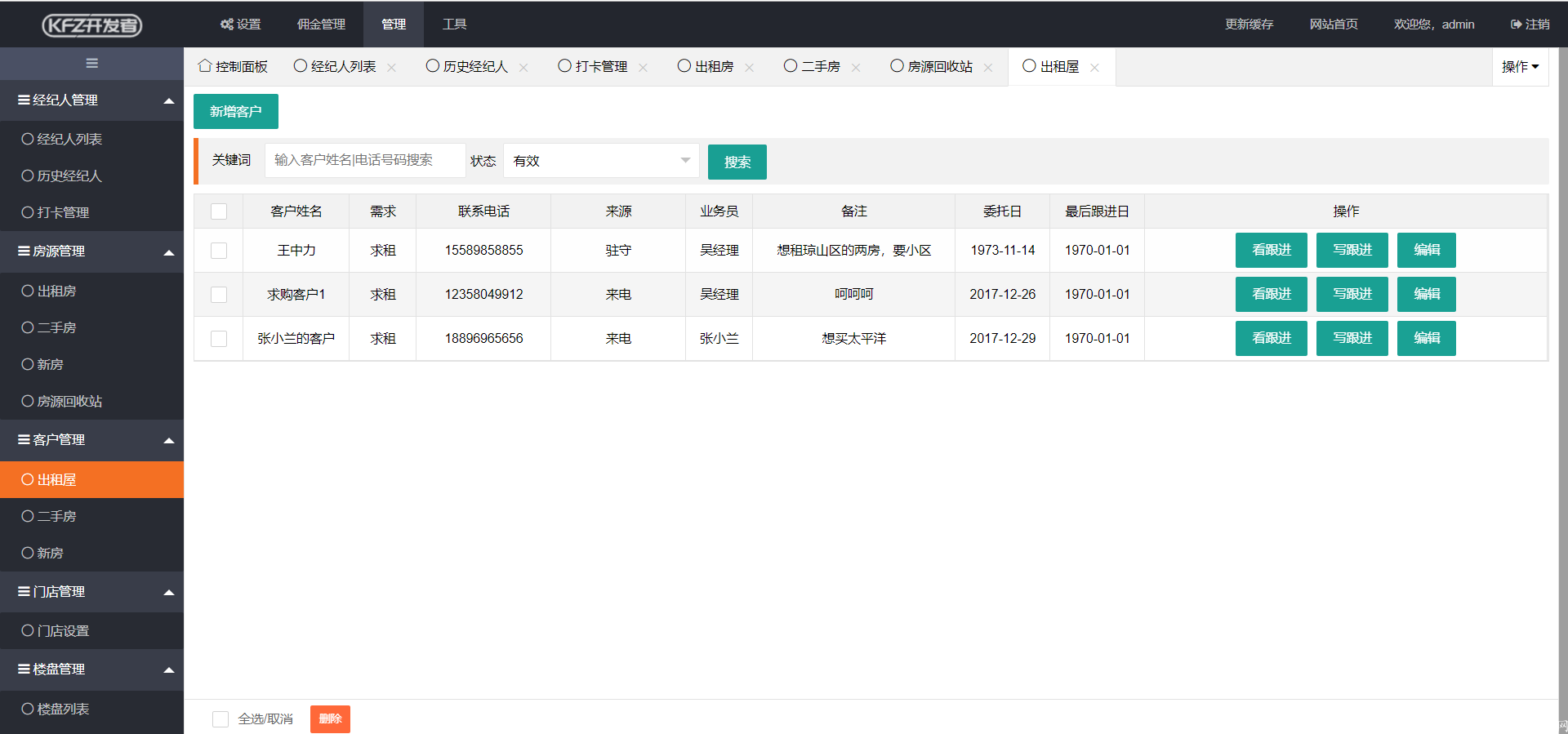
Task: Click 看跟进 for 张小兰的客户
Action: [x=1272, y=338]
